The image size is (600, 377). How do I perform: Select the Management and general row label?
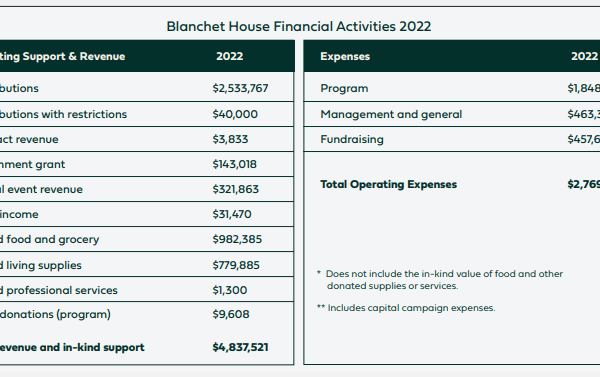[391, 114]
